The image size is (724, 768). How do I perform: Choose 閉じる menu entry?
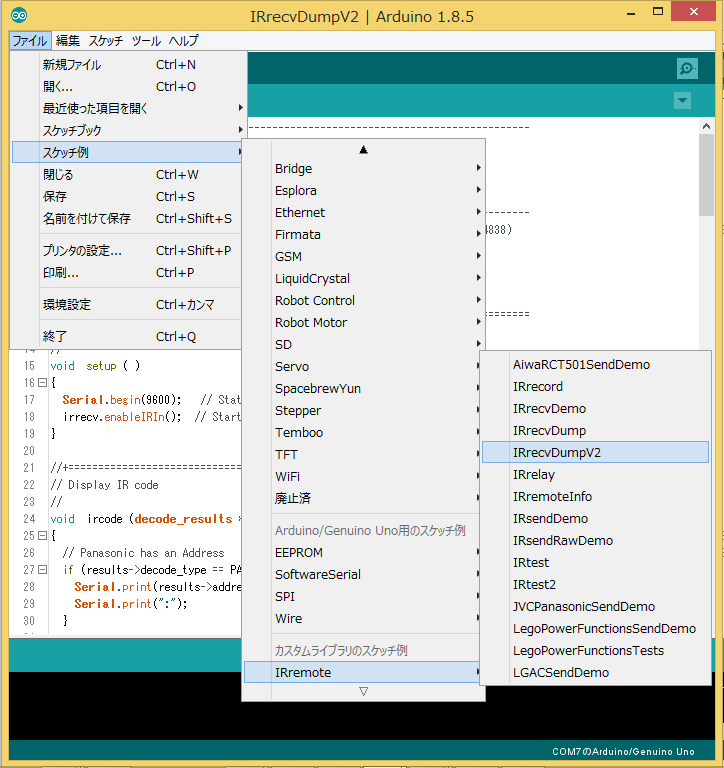coord(127,175)
